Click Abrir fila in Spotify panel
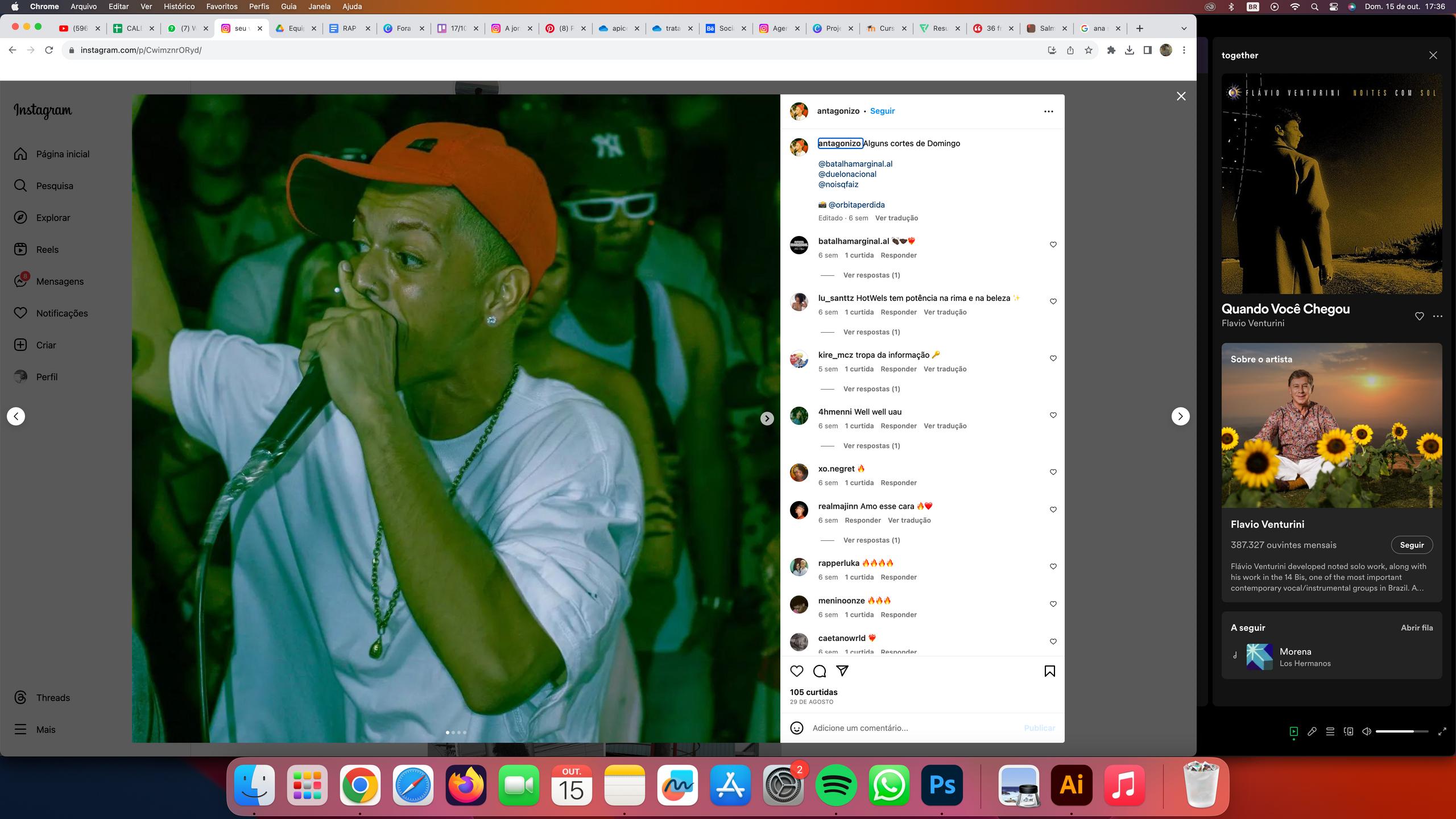This screenshot has height=819, width=1456. (x=1416, y=628)
